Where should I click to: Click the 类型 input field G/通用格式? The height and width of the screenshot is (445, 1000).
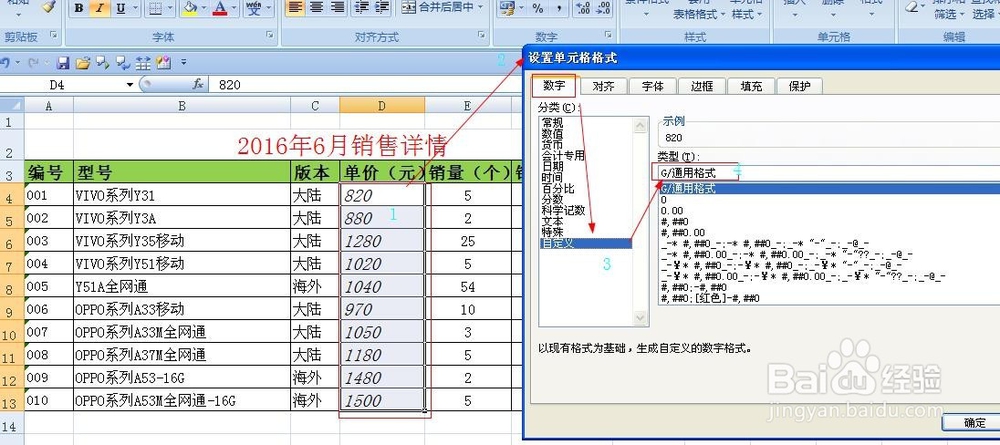coord(827,173)
